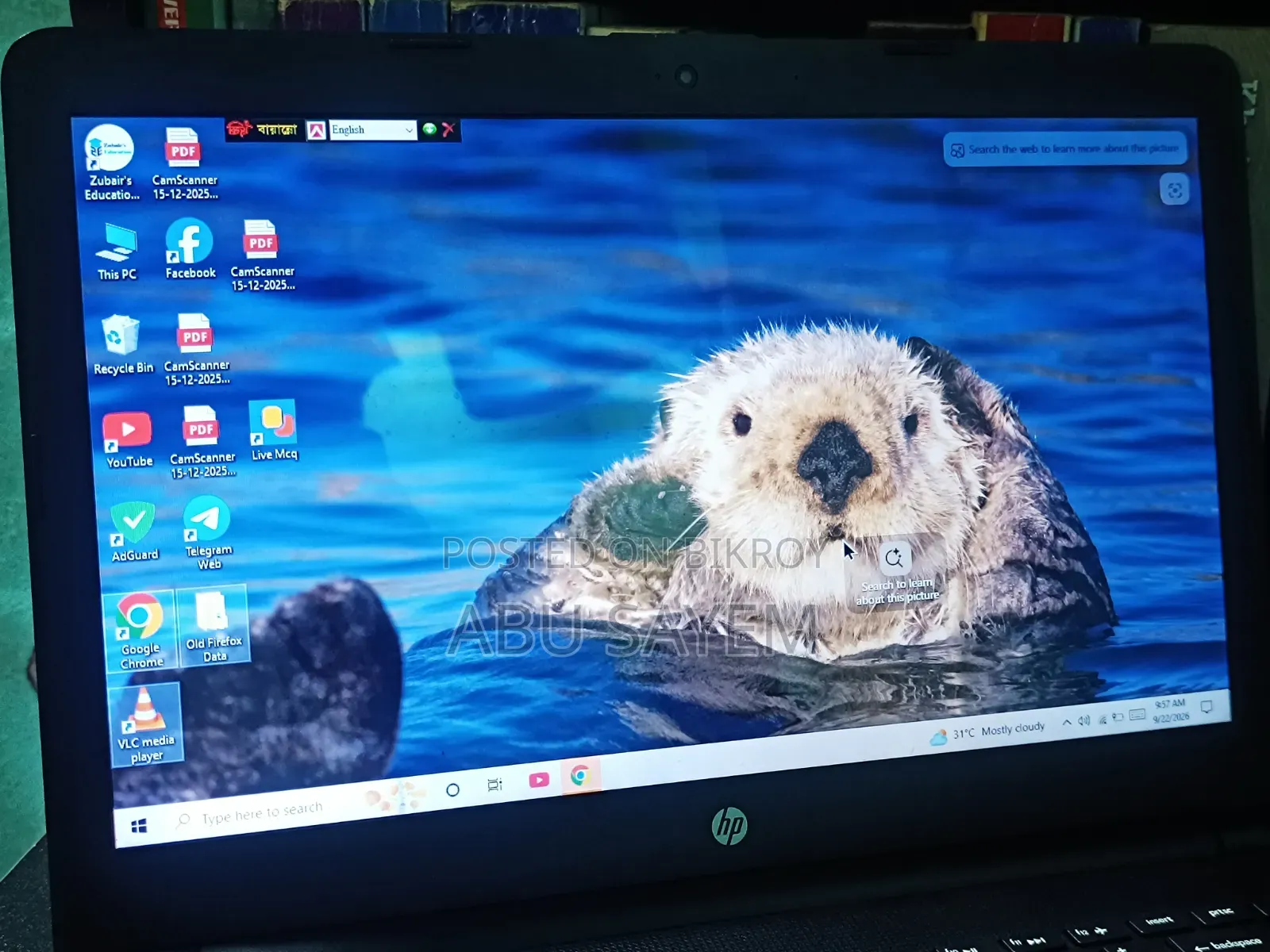The image size is (1270, 952).
Task: Open the volume speaker tray icon
Action: pyautogui.click(x=1083, y=720)
